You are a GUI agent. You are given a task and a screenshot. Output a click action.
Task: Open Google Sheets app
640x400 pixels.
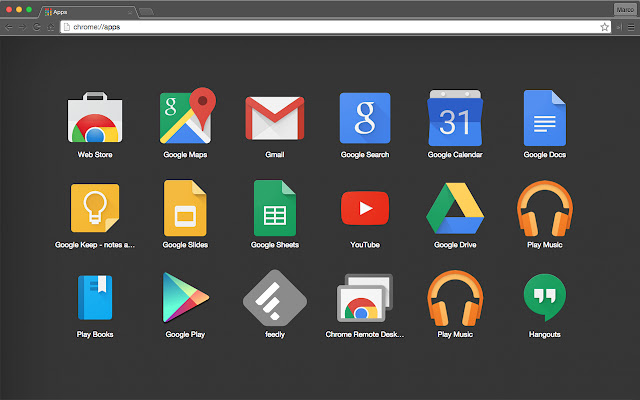click(x=275, y=208)
